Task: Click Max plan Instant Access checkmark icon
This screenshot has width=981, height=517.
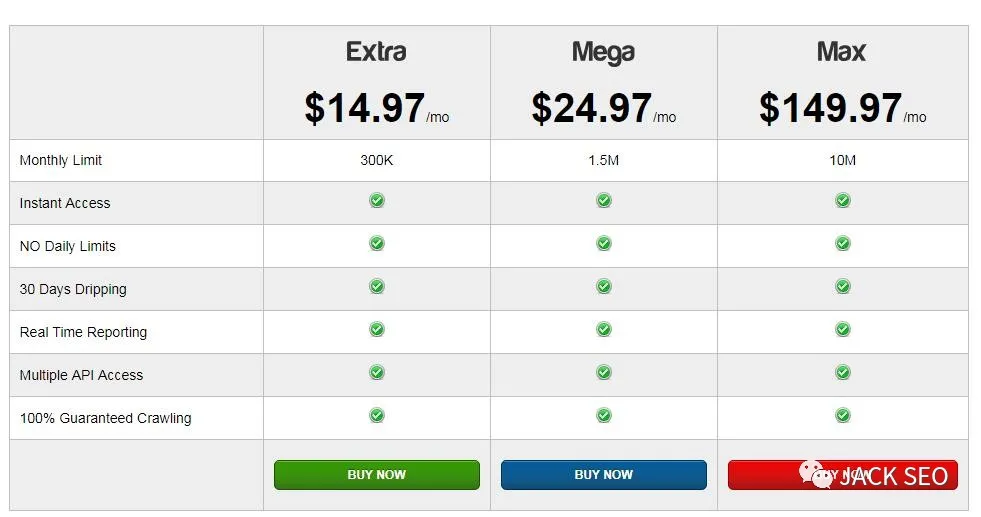Action: (843, 201)
